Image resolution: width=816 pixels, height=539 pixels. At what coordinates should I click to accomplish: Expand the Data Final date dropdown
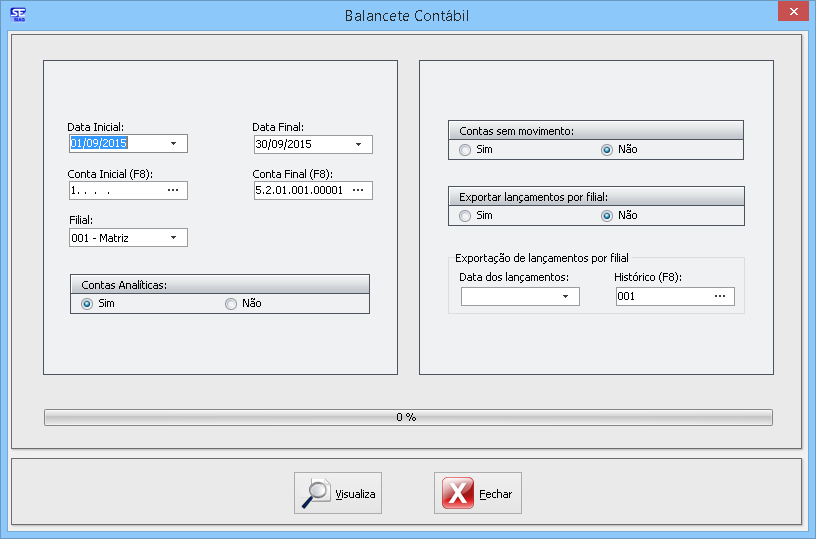pos(358,145)
